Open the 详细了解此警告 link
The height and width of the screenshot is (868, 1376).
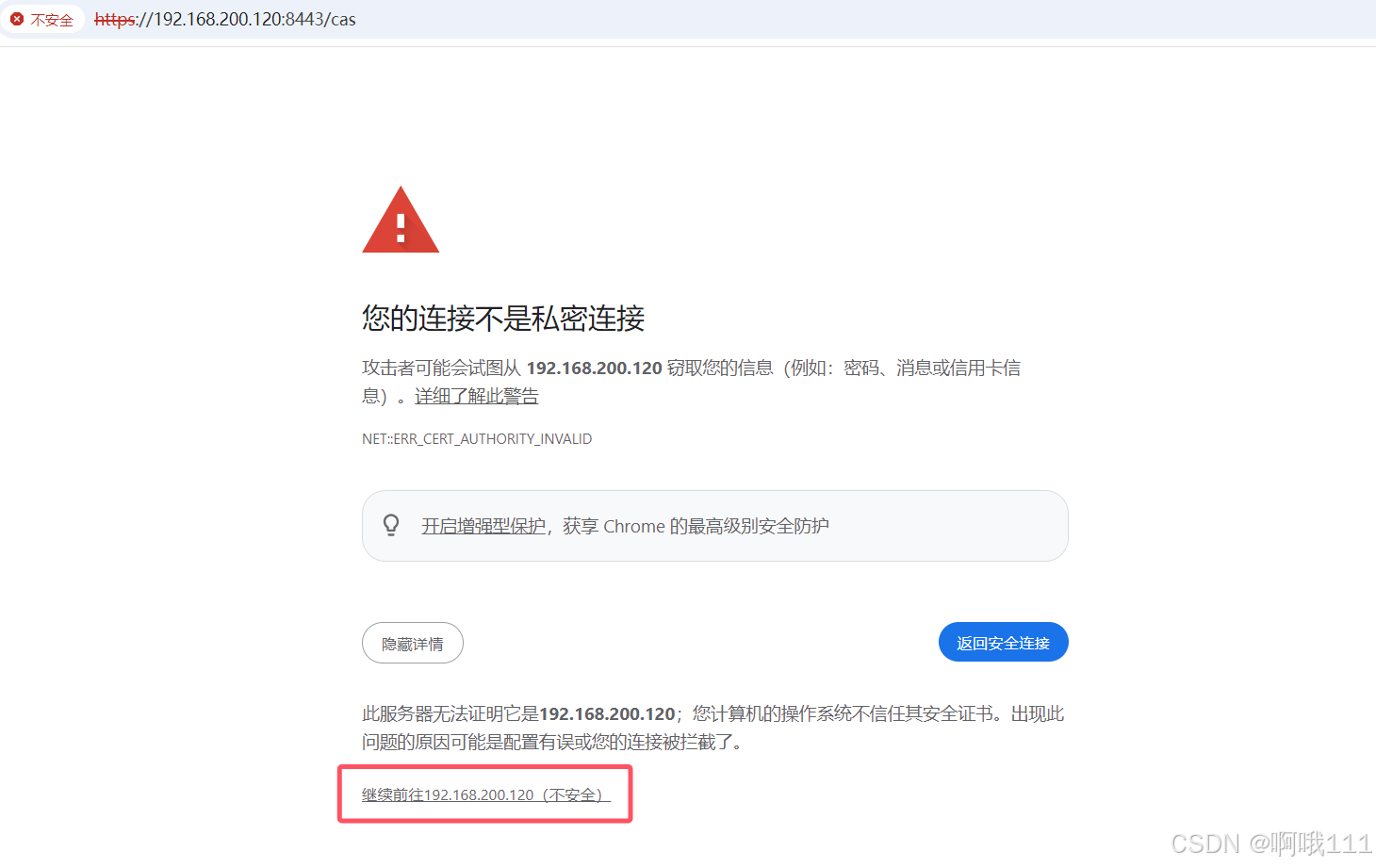(476, 396)
